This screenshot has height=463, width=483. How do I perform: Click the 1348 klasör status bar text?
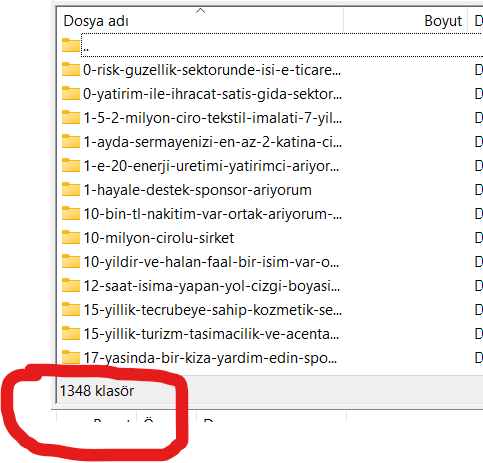pos(97,391)
